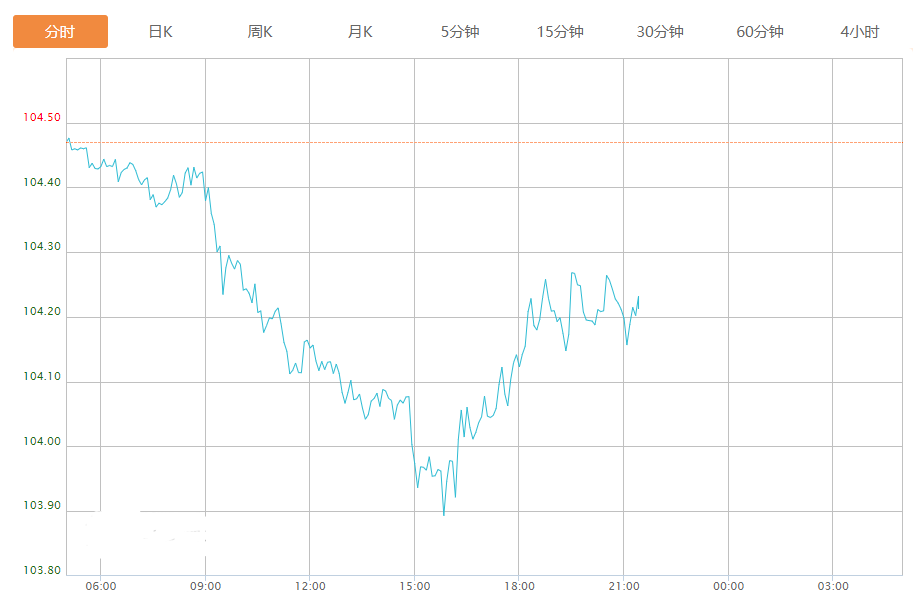Click the 104.00 price axis label
This screenshot has width=917, height=597.
[x=42, y=441]
